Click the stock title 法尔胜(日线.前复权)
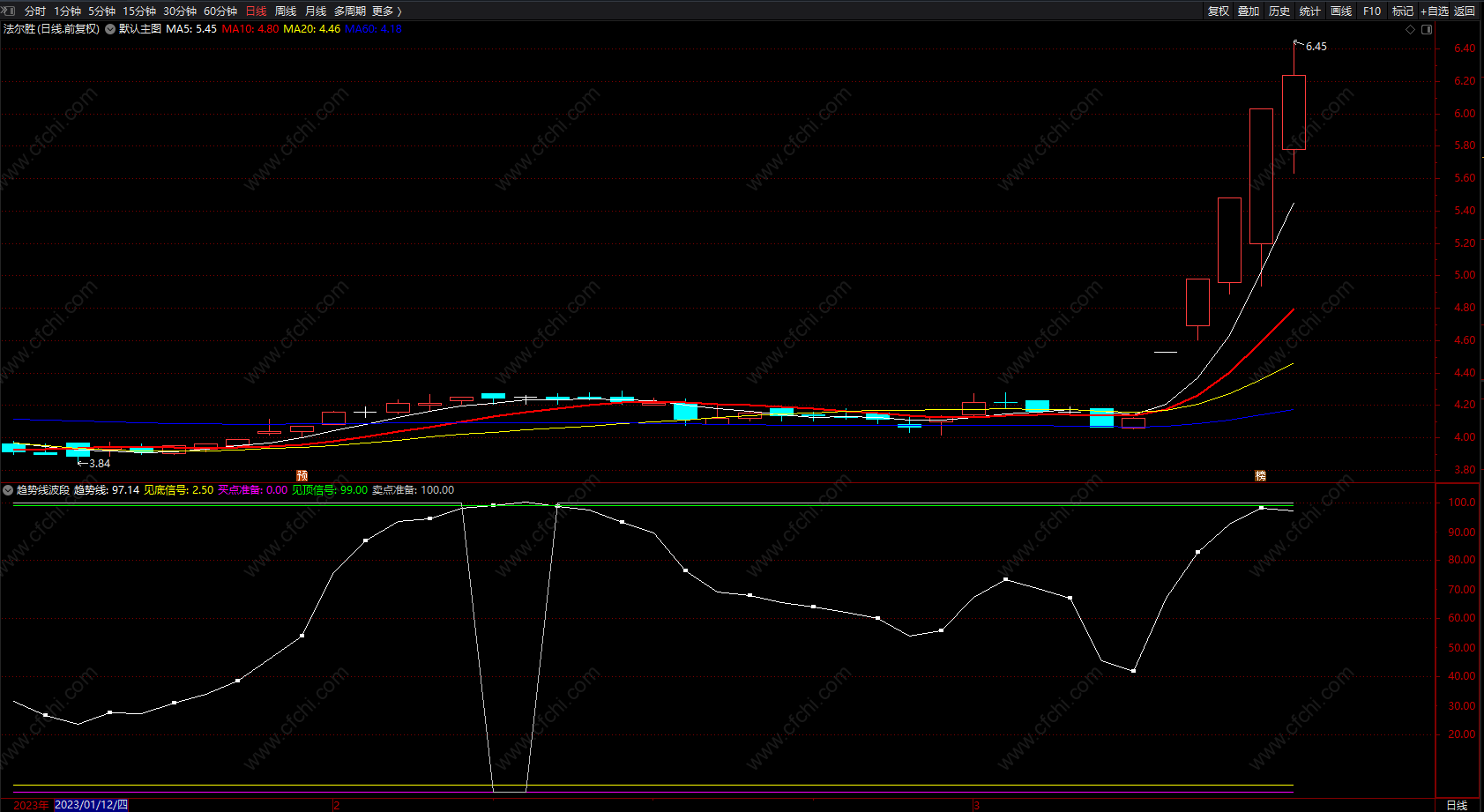 click(51, 29)
